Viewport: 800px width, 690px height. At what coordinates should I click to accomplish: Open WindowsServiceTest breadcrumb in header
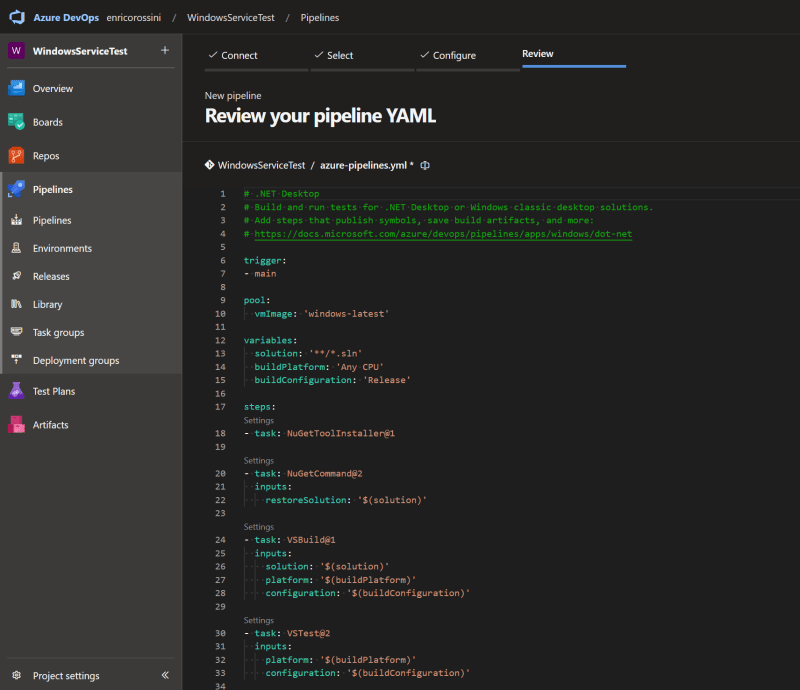(231, 17)
